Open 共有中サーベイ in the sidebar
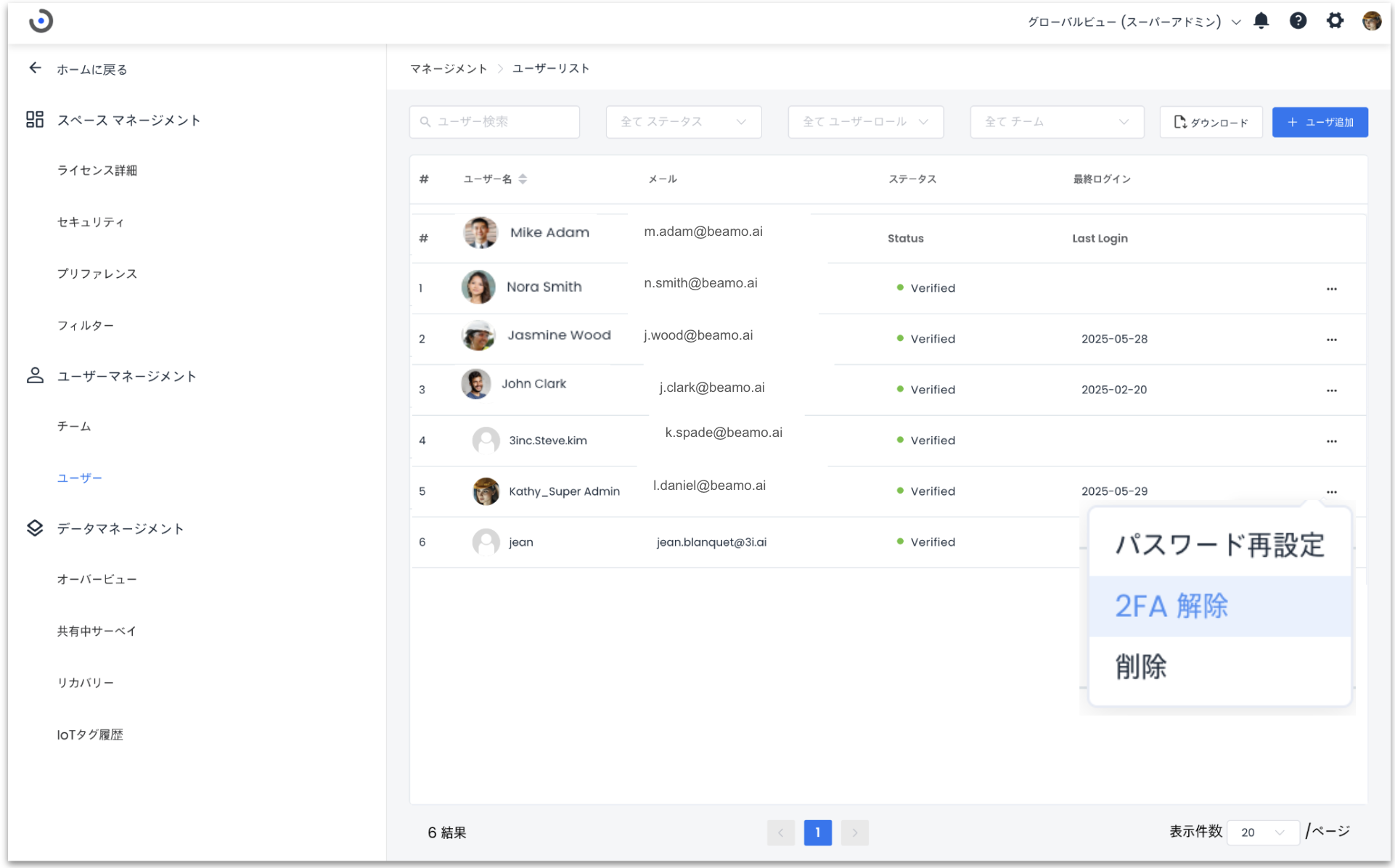 [97, 631]
